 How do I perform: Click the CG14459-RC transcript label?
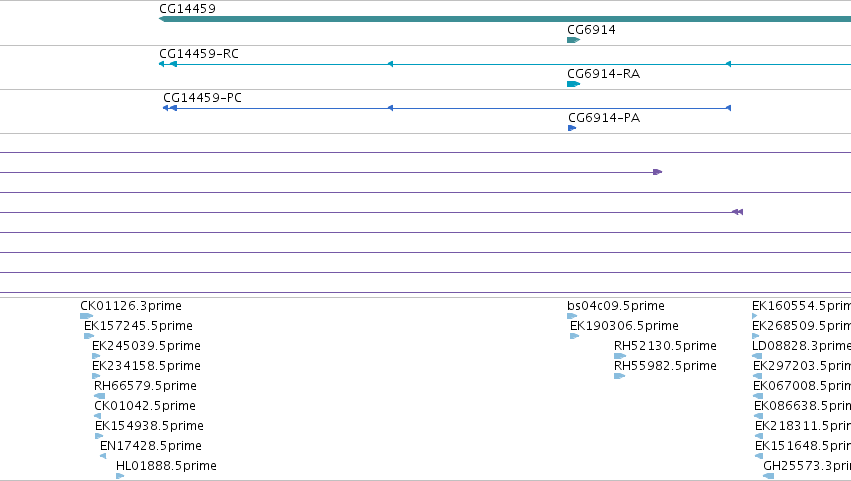[199, 54]
